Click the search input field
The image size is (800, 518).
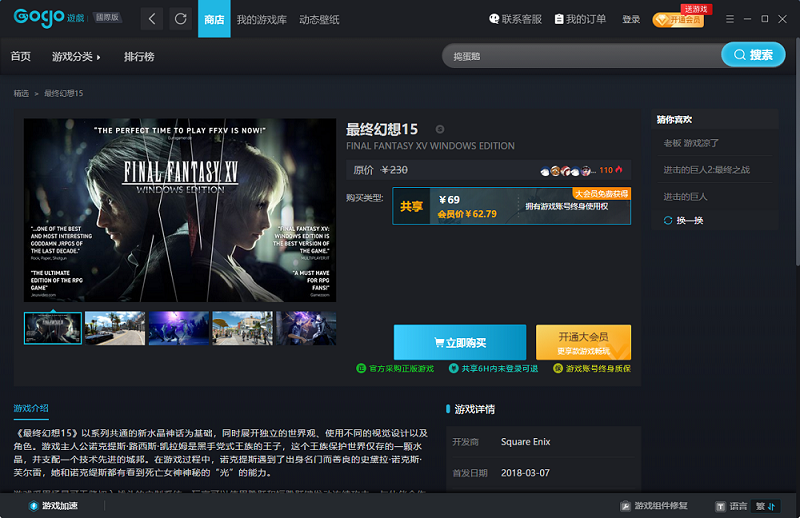(582, 56)
